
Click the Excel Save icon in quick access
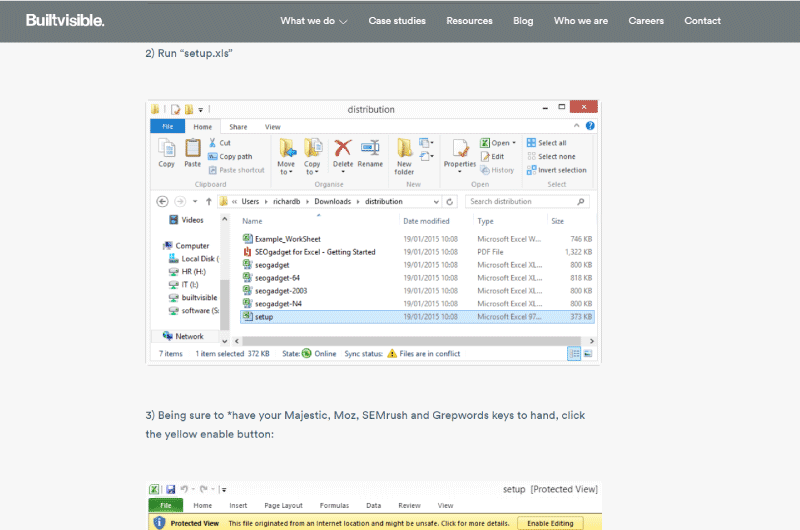coord(170,489)
